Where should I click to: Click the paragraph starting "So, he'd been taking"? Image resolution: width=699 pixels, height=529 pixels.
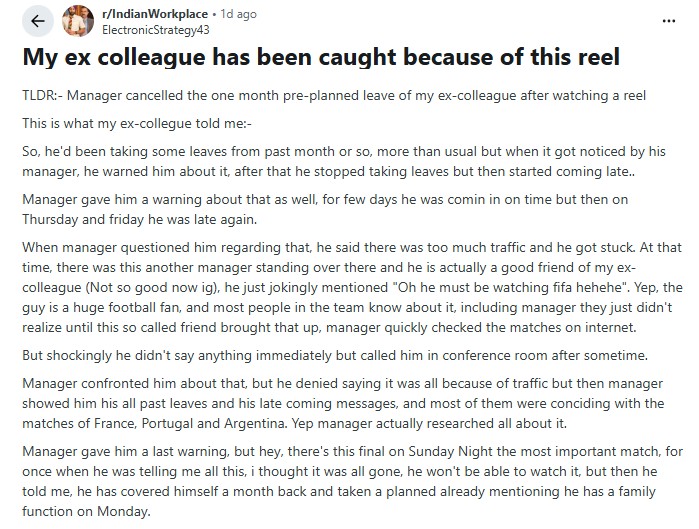[344, 161]
